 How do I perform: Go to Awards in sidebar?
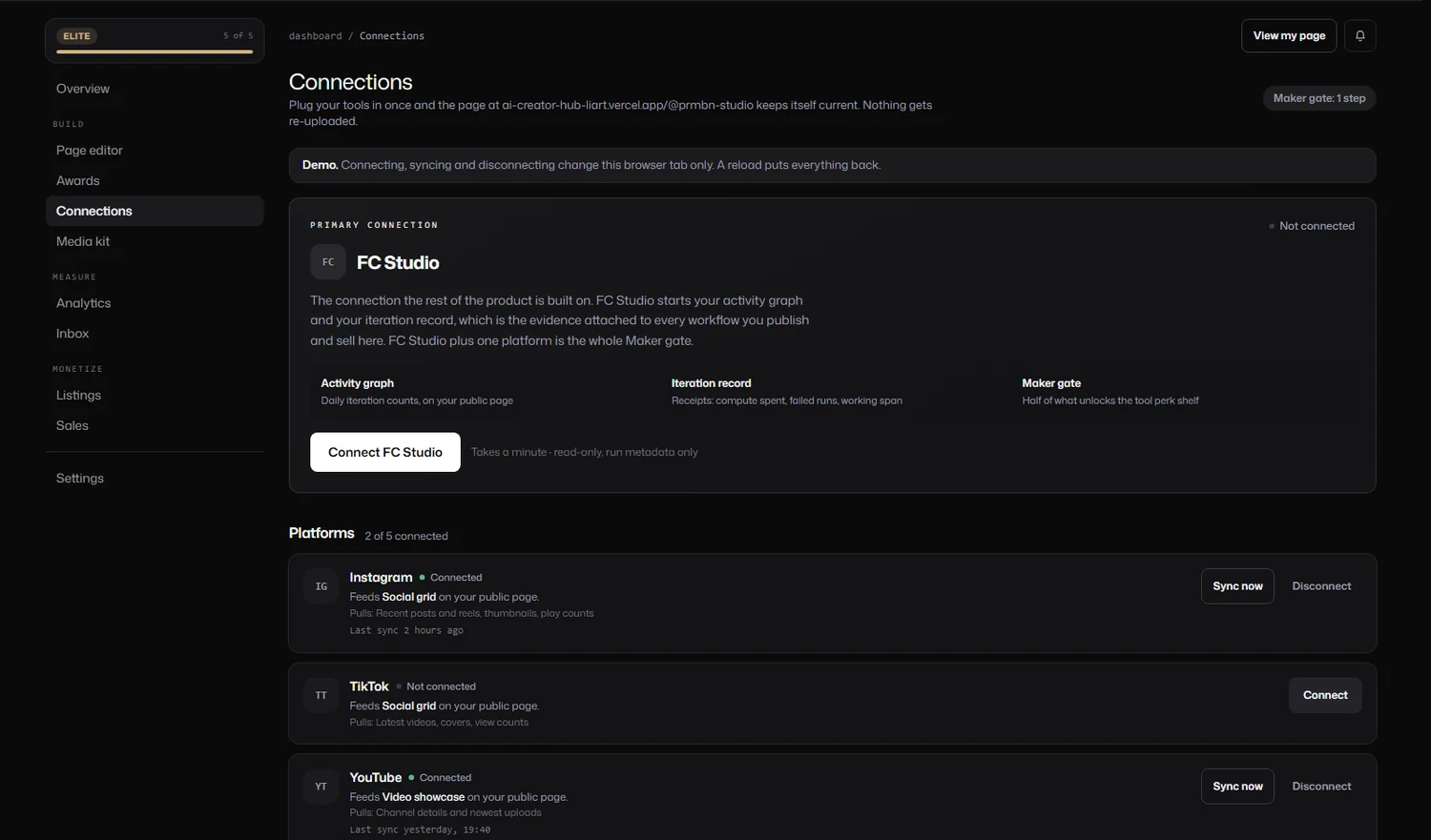(155, 180)
